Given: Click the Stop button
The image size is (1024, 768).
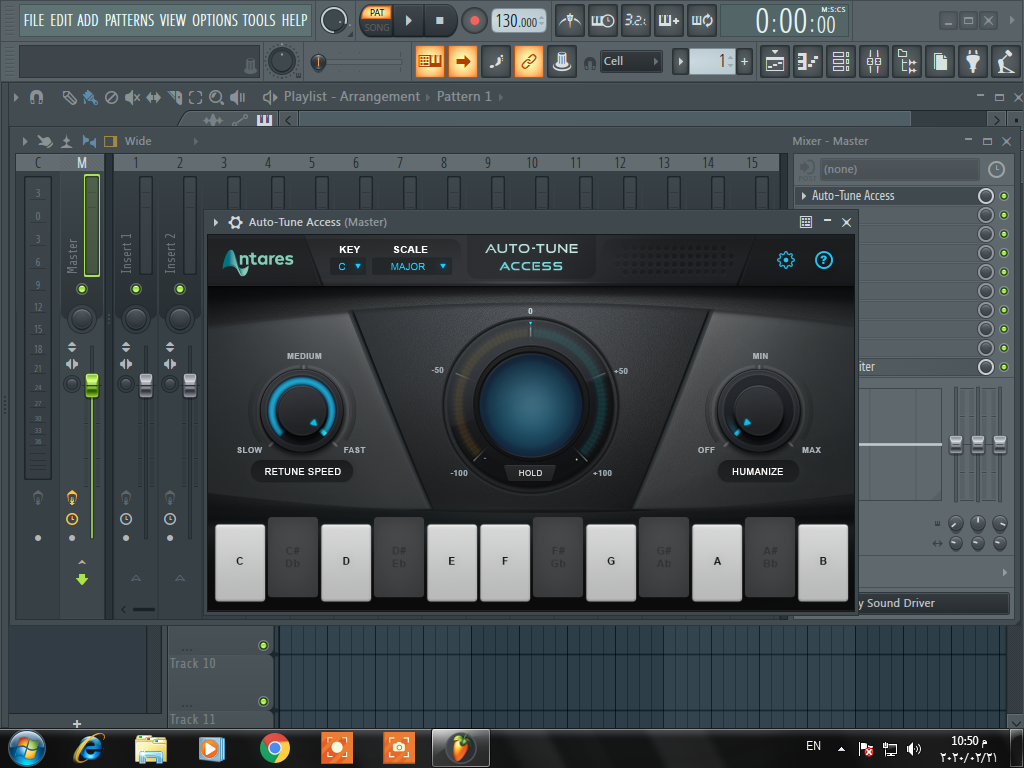Looking at the screenshot, I should [440, 21].
